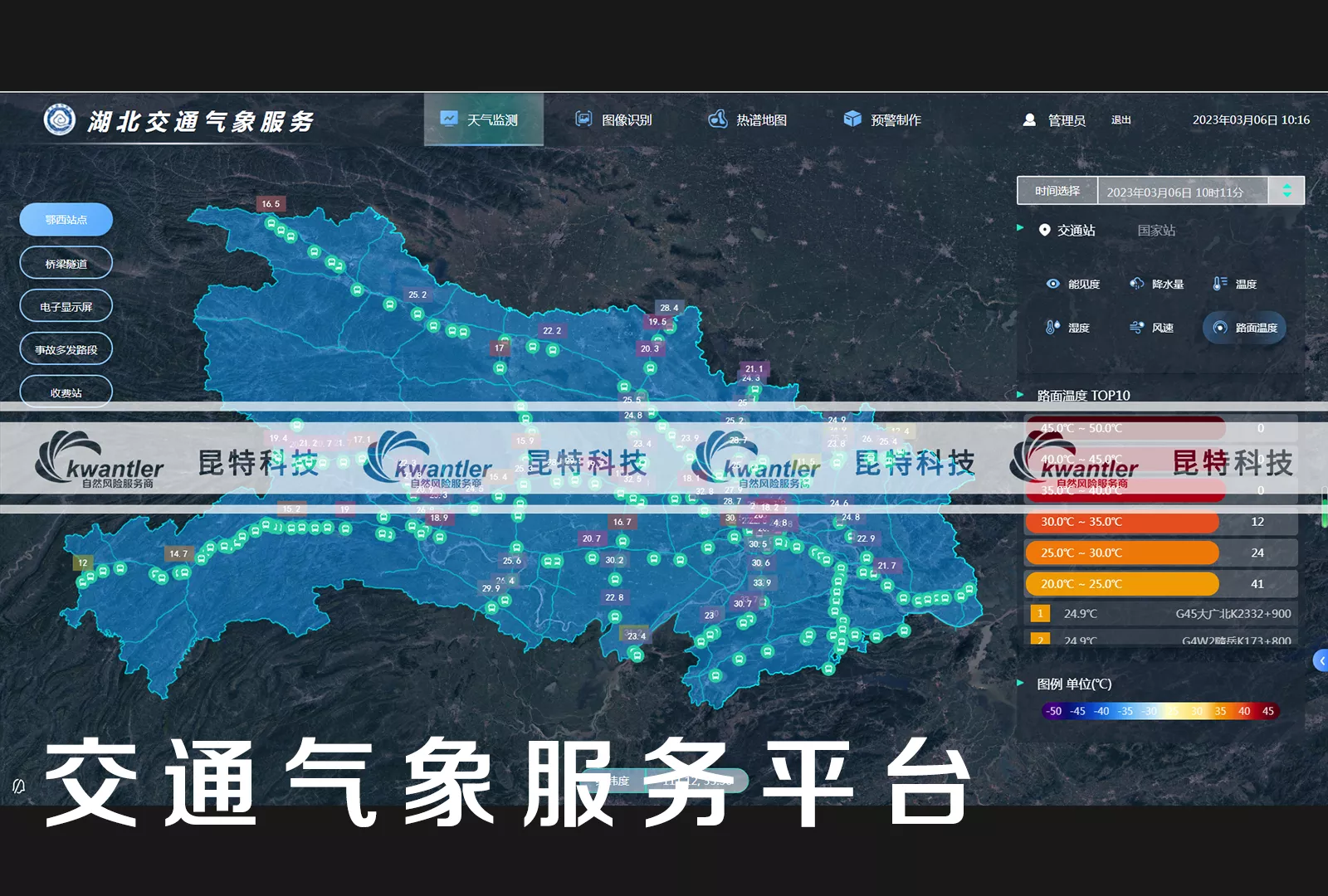
Task: Switch to the 天气监测 tab
Action: tap(484, 119)
